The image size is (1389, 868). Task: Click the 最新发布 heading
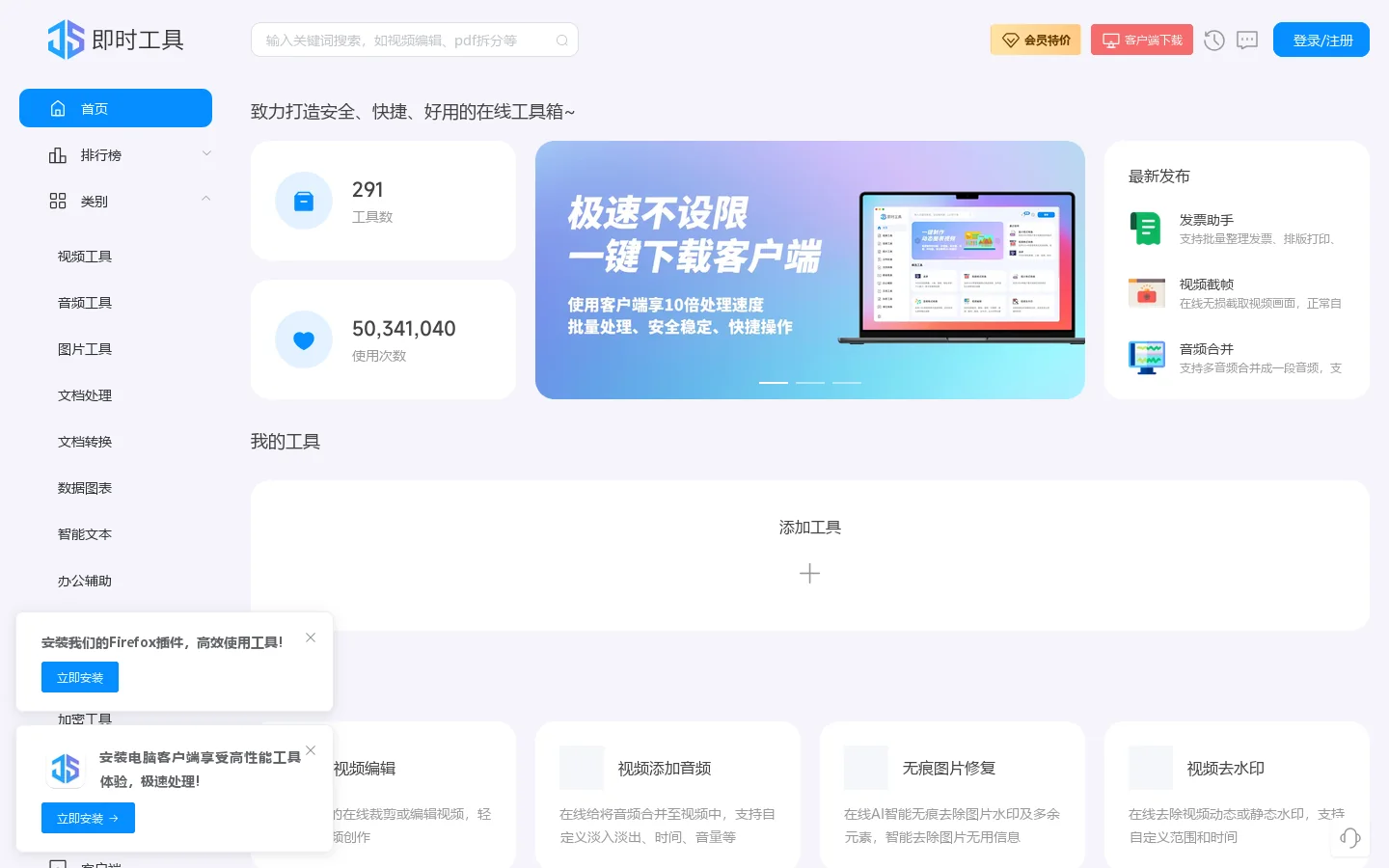[x=1159, y=176]
